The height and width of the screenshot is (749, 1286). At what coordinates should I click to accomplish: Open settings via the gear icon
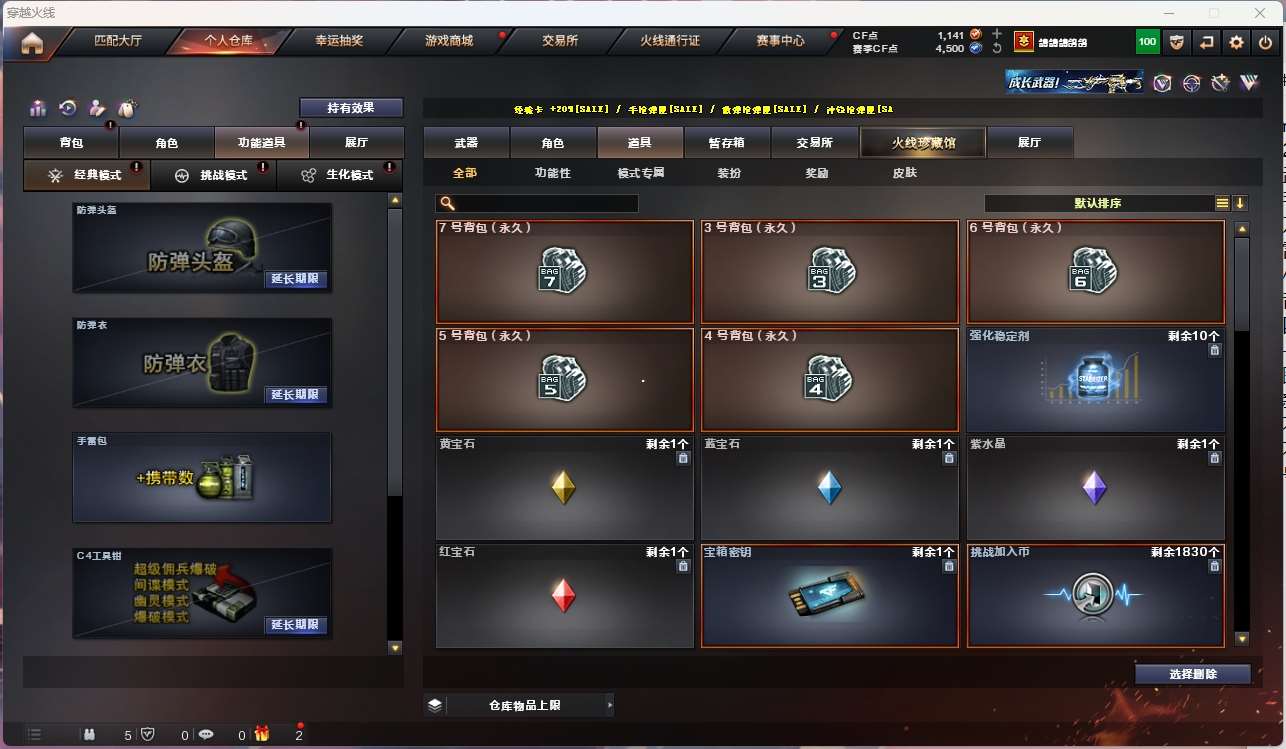point(1237,42)
